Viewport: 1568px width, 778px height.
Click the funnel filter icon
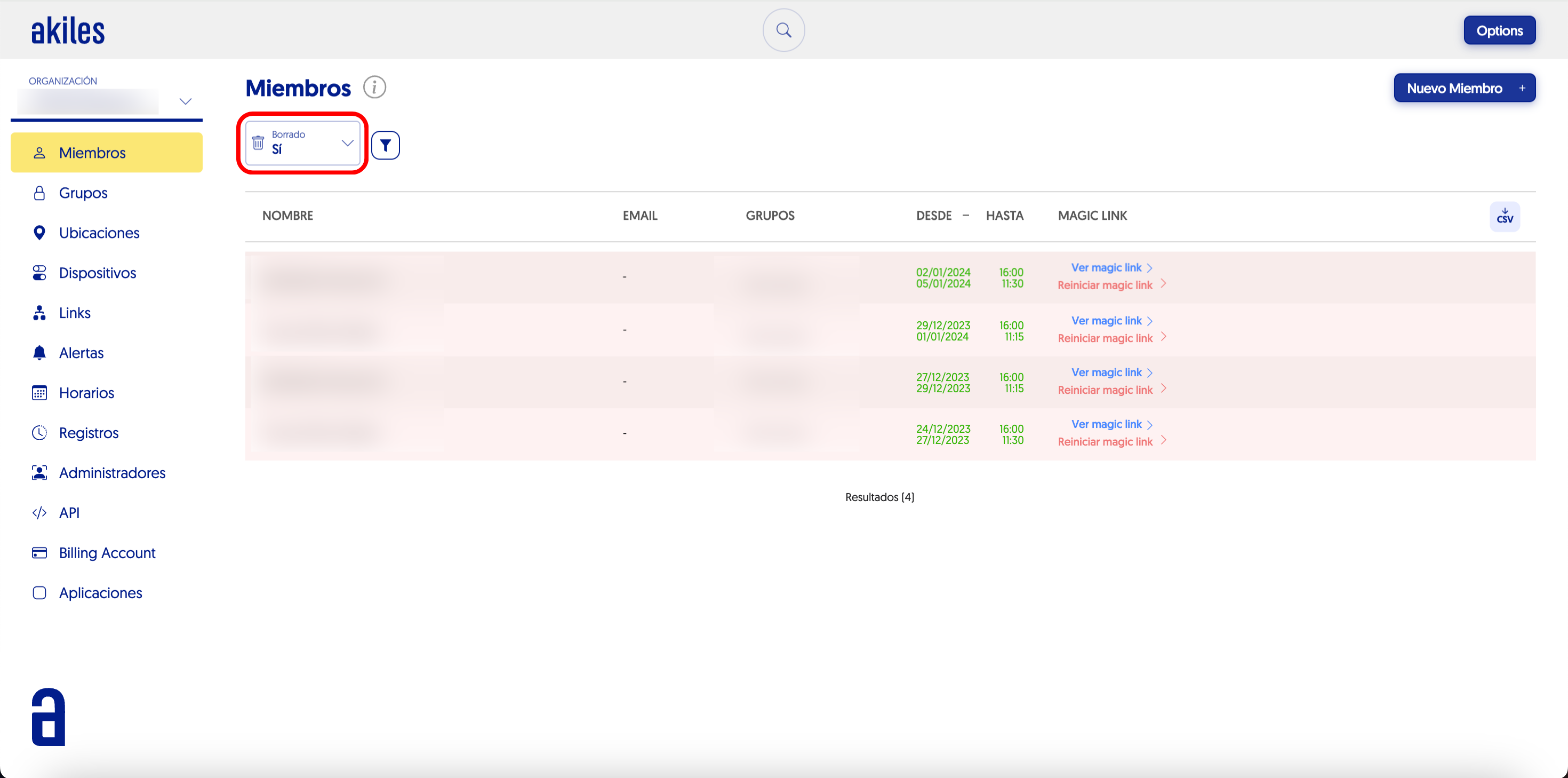coord(385,145)
